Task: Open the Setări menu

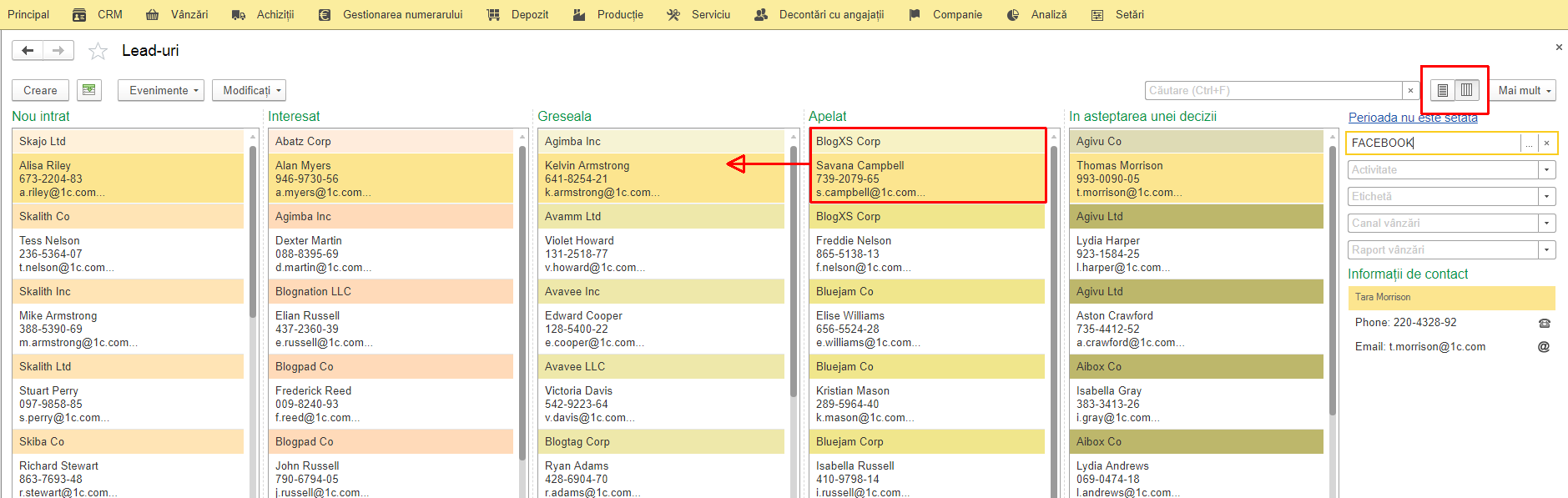Action: pyautogui.click(x=1118, y=14)
